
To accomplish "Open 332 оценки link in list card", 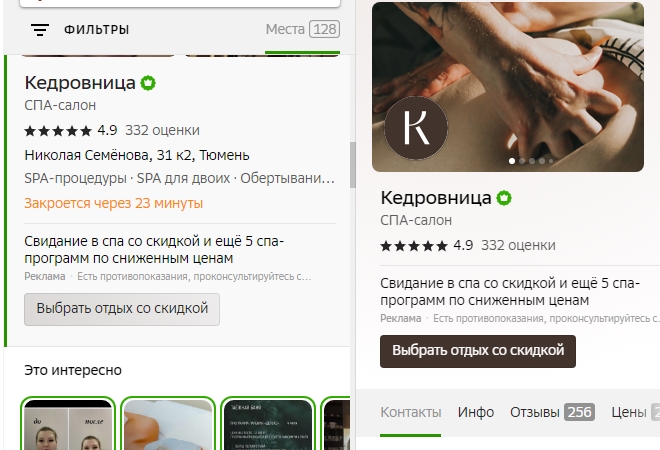I will pyautogui.click(x=162, y=130).
